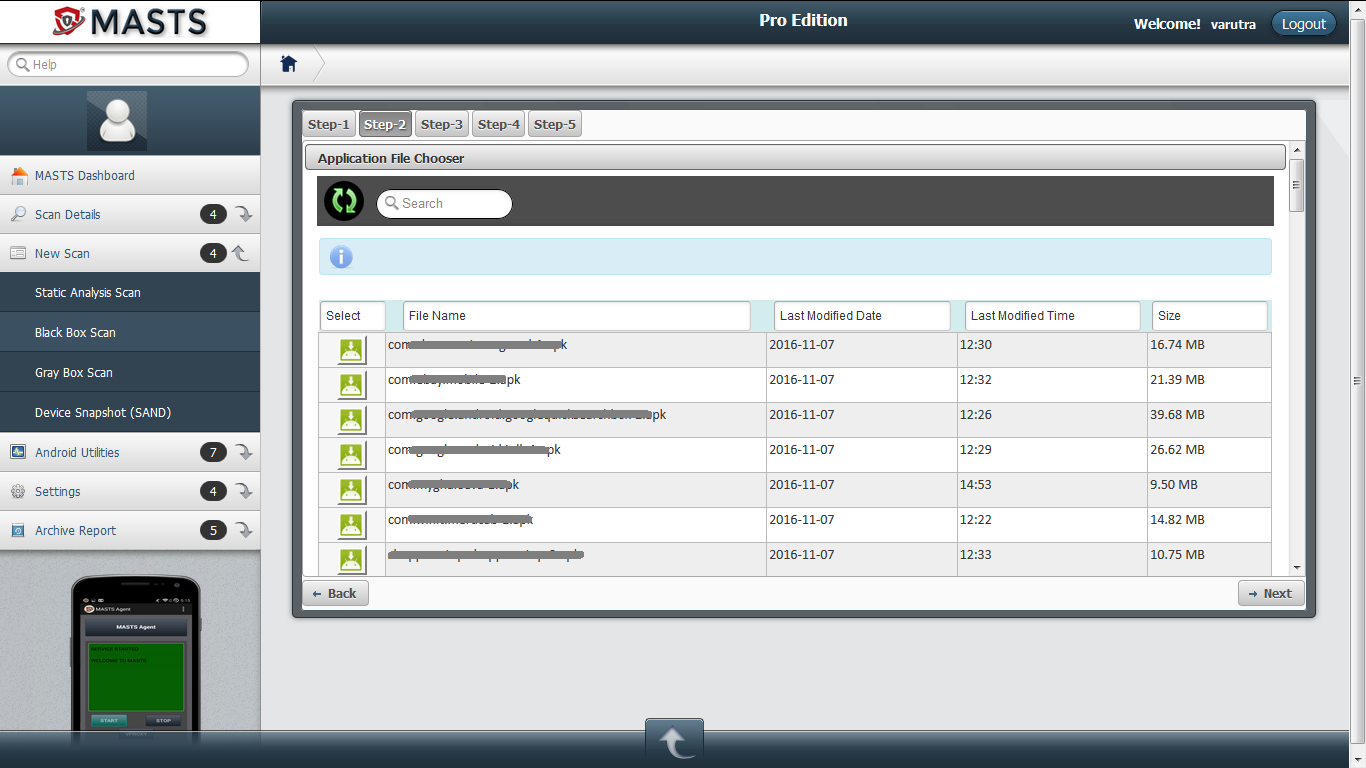The height and width of the screenshot is (768, 1366).
Task: Collapse the New Scan section
Action: pos(241,254)
